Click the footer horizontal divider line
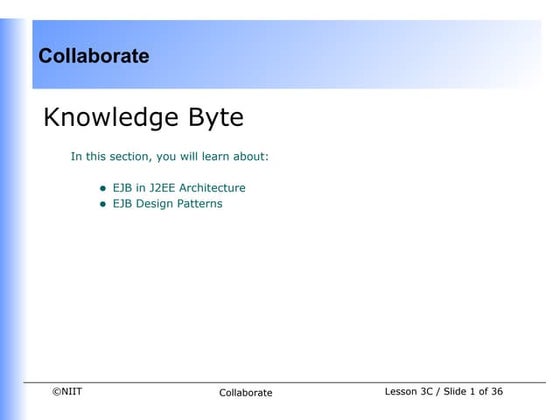This screenshot has height=420, width=560. [x=285, y=382]
